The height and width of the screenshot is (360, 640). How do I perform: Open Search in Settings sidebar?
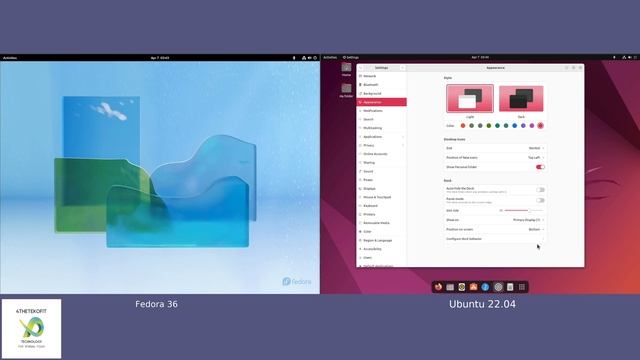(382, 119)
